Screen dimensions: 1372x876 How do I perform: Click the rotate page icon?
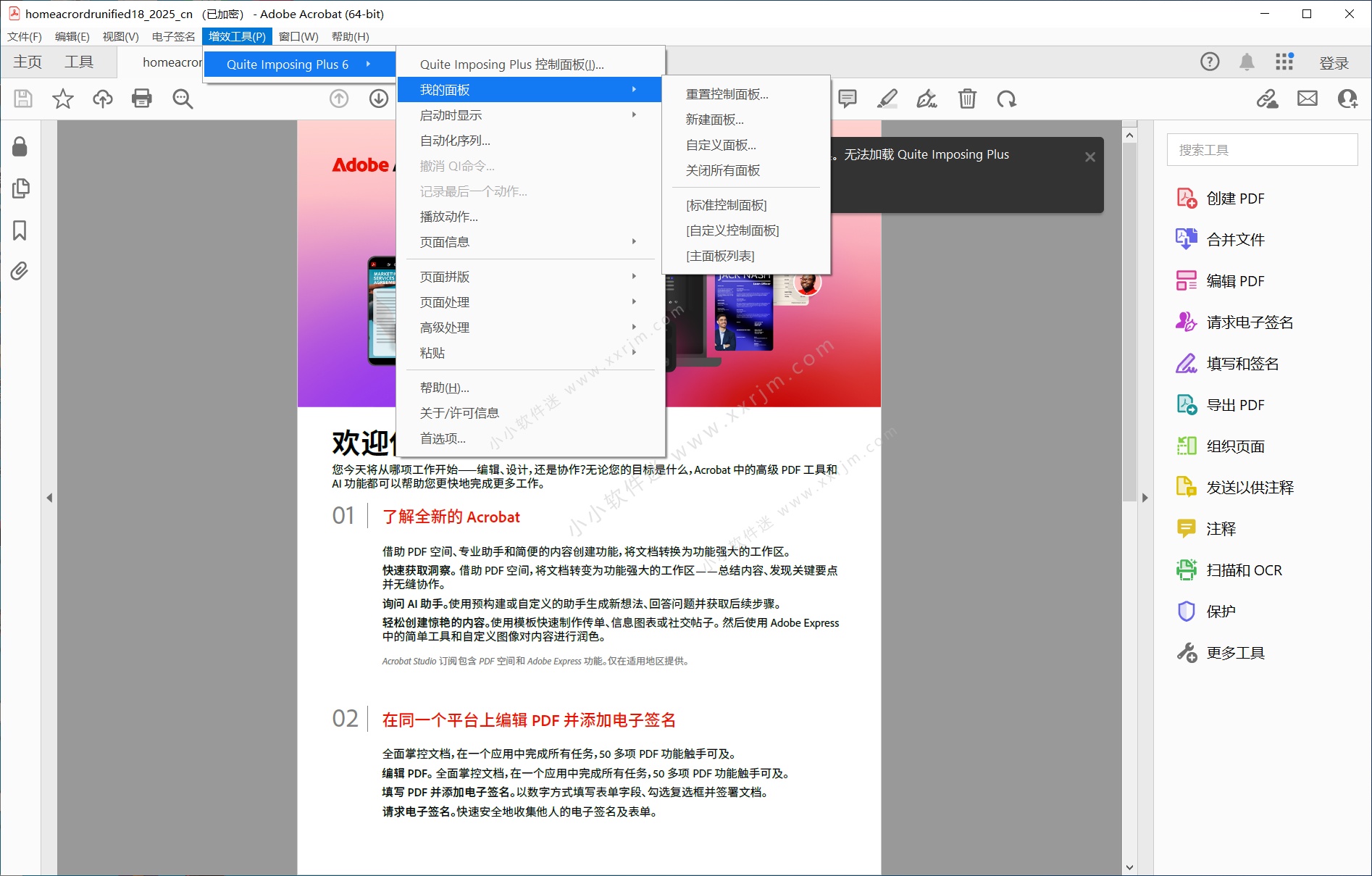[1006, 99]
